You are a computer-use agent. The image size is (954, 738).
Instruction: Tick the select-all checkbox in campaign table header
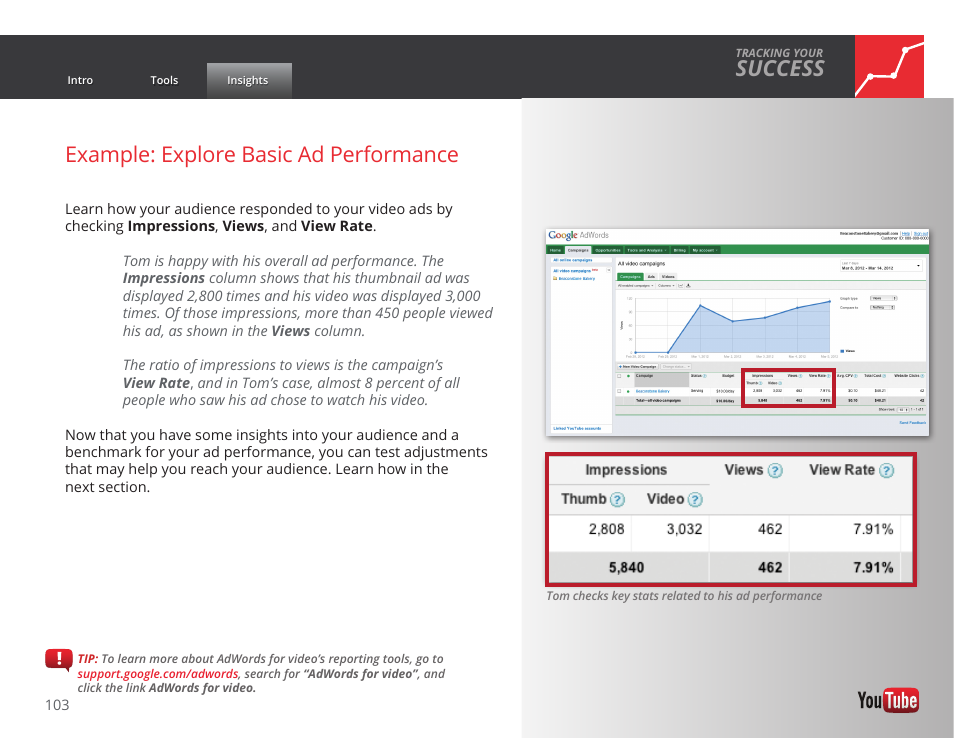click(x=619, y=376)
